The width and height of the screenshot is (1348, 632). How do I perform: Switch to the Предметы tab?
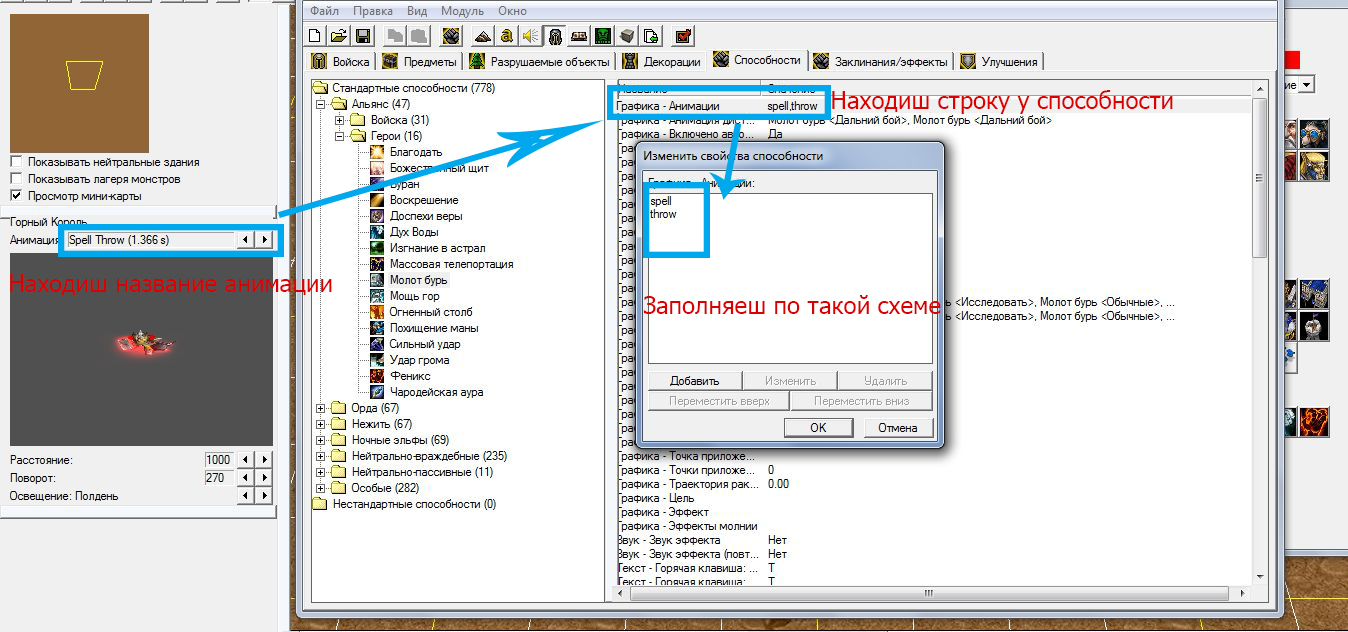[x=419, y=62]
